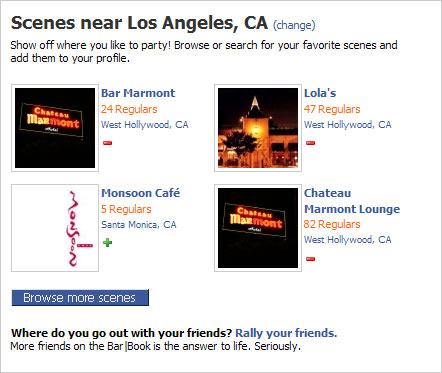Open the Bar Marmont thumbnail image

[x=55, y=128]
